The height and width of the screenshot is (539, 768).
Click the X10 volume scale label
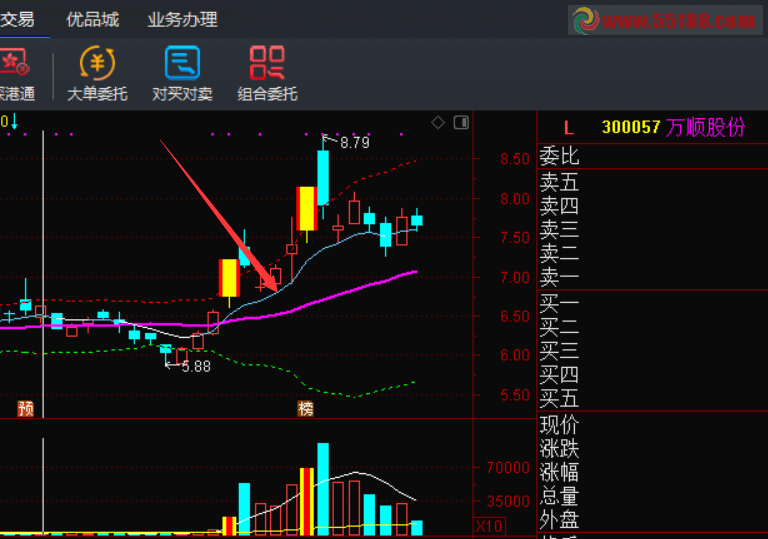[x=488, y=526]
